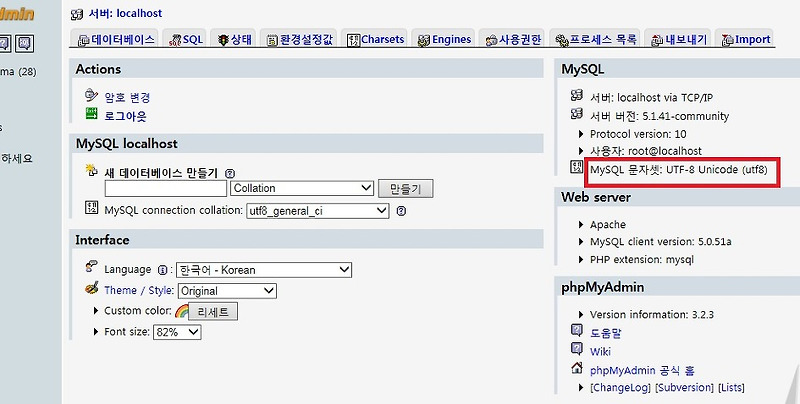Viewport: 800px width, 404px height.
Task: Click the Apache web server entry
Action: click(608, 224)
